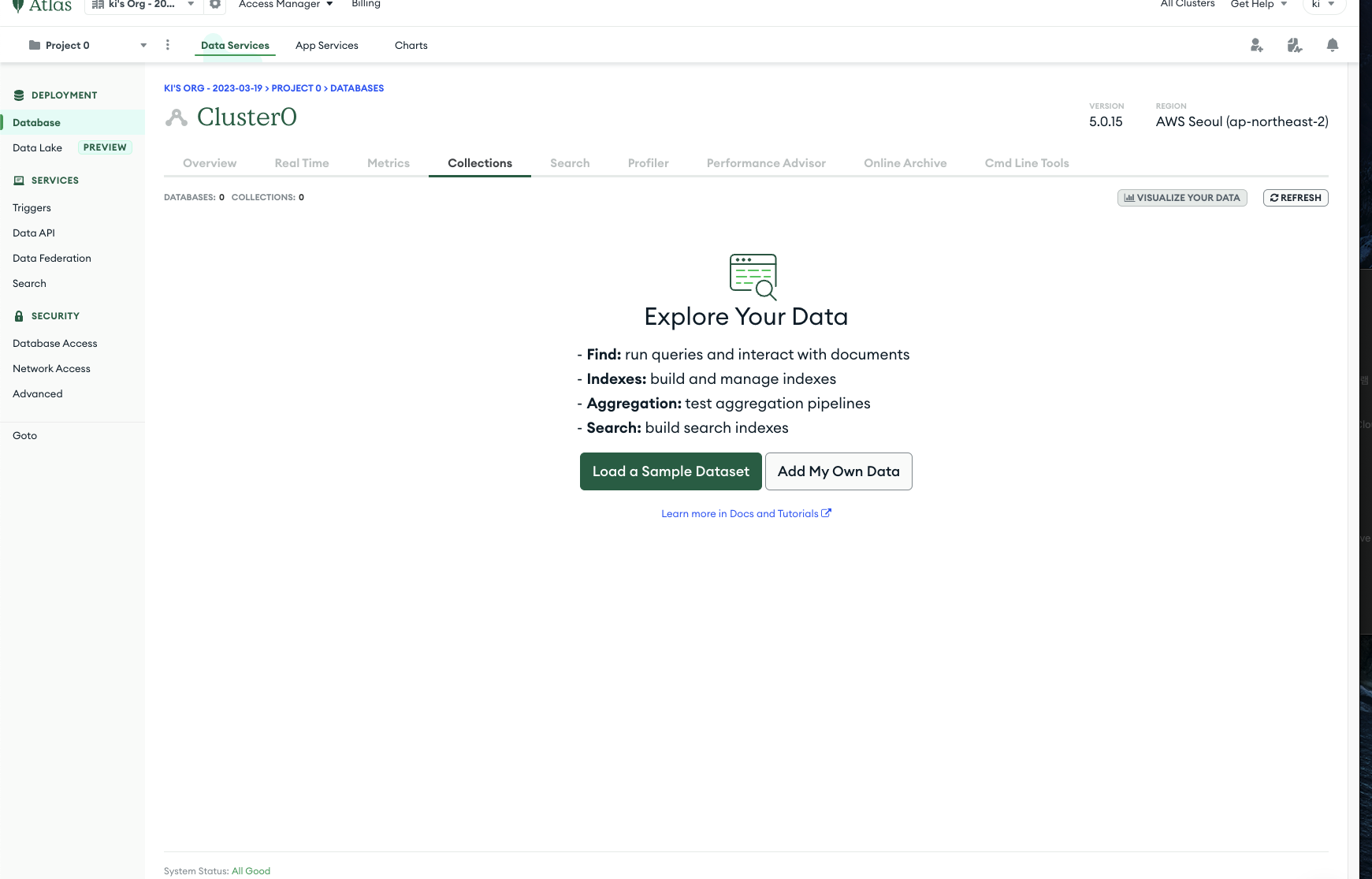The image size is (1372, 879).
Task: Open the project activity feed icon
Action: (x=1295, y=45)
